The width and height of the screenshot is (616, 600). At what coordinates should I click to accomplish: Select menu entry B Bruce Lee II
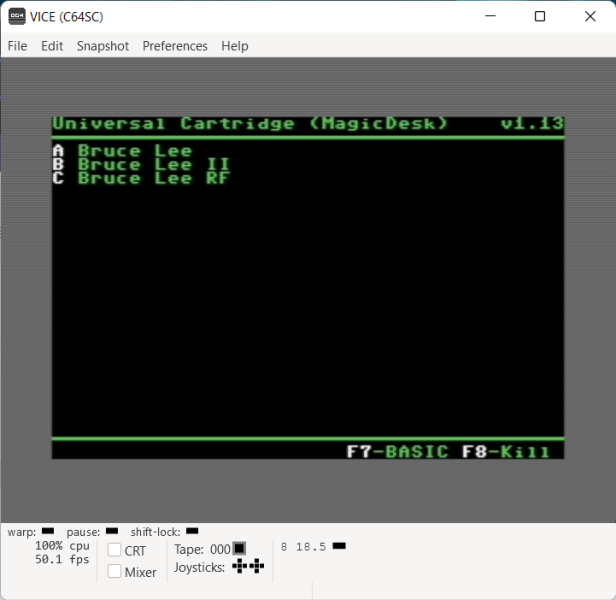pos(141,165)
